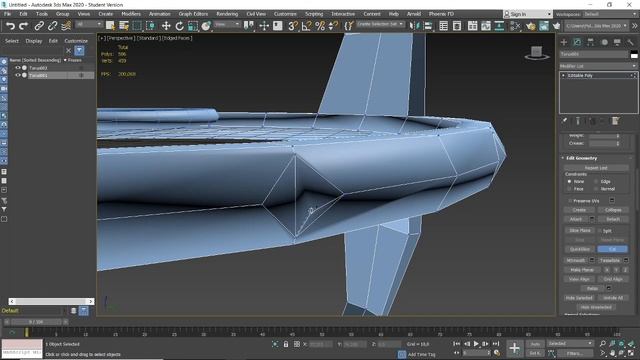Select the None constraint radio button
Image resolution: width=640 pixels, height=360 pixels.
569,181
